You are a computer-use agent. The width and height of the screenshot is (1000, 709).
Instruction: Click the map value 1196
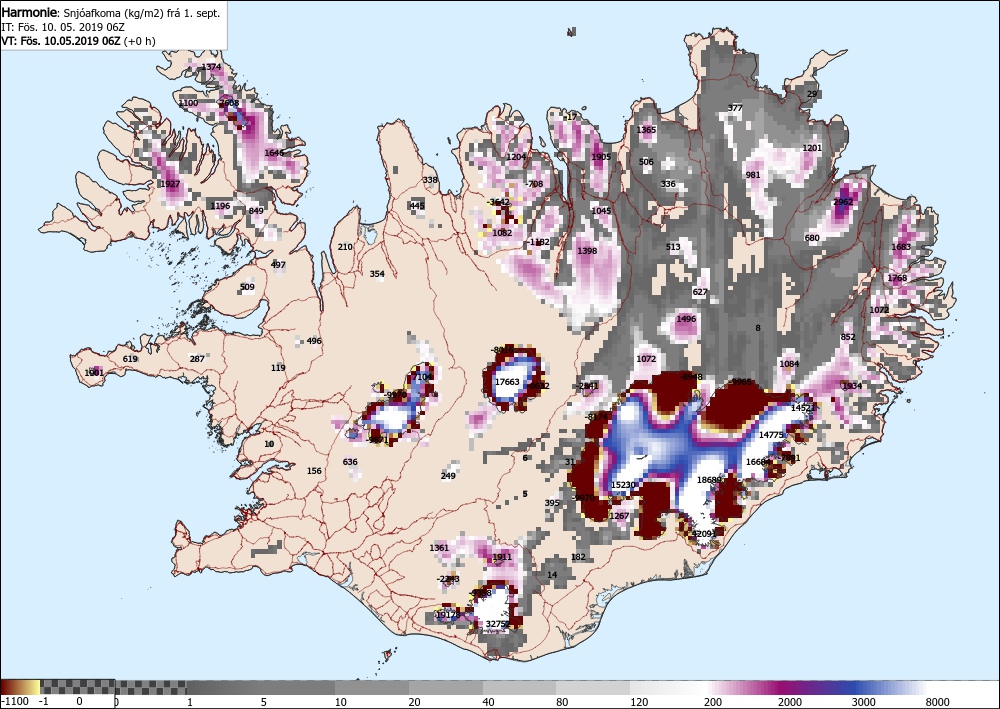click(220, 206)
